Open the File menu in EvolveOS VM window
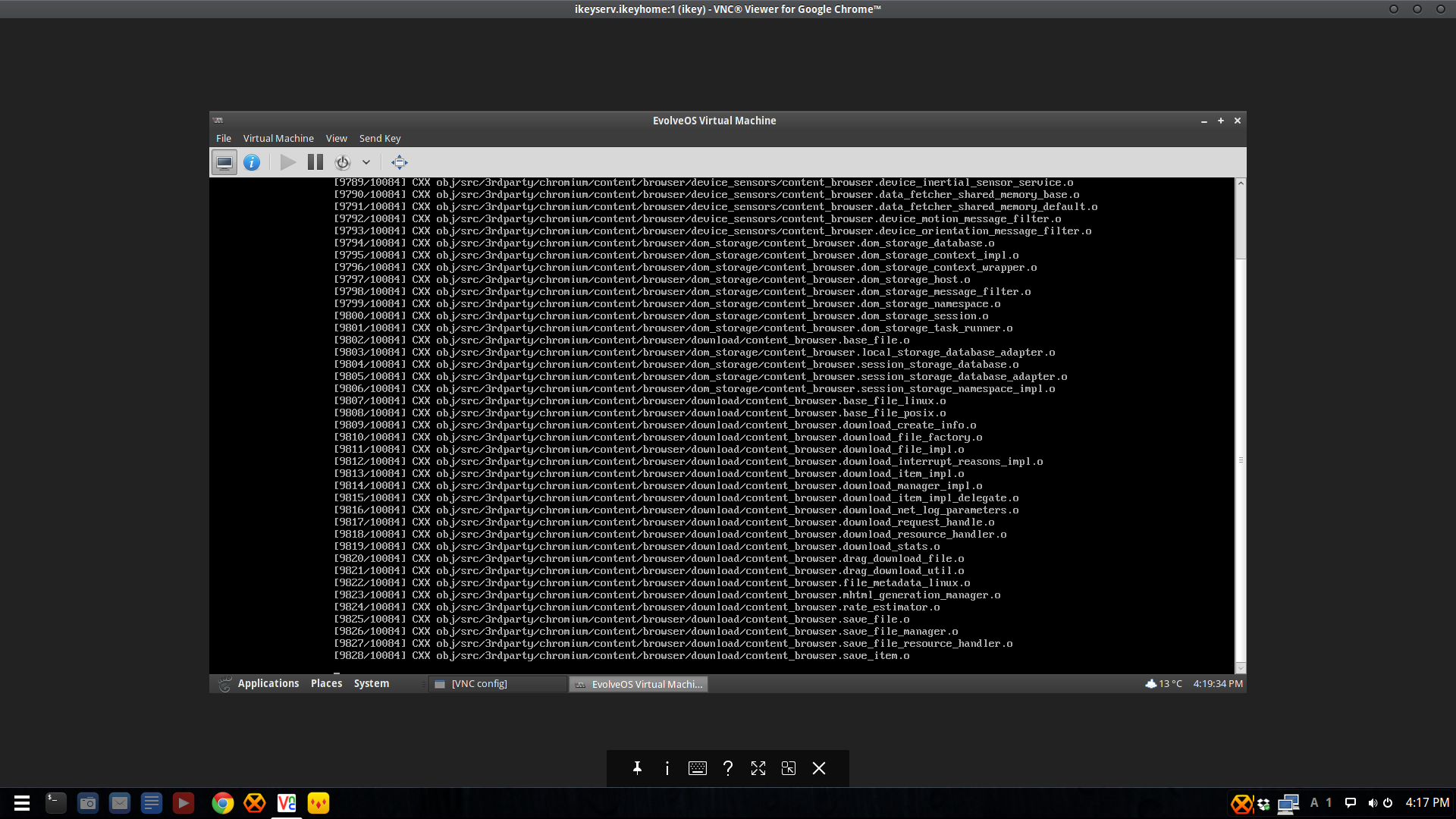Viewport: 1456px width, 819px height. pyautogui.click(x=223, y=138)
